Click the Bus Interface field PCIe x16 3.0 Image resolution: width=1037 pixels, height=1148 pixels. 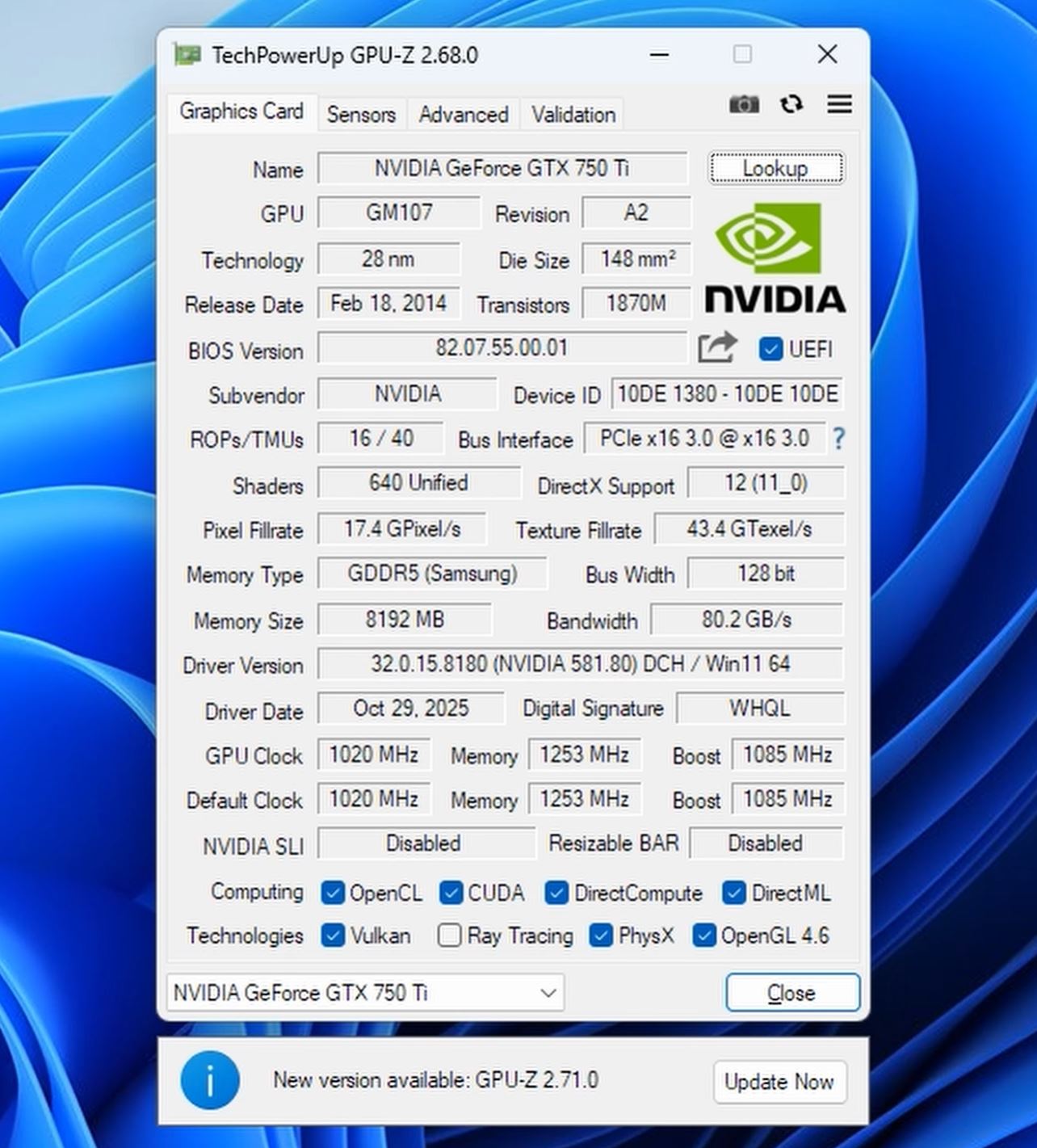[704, 439]
